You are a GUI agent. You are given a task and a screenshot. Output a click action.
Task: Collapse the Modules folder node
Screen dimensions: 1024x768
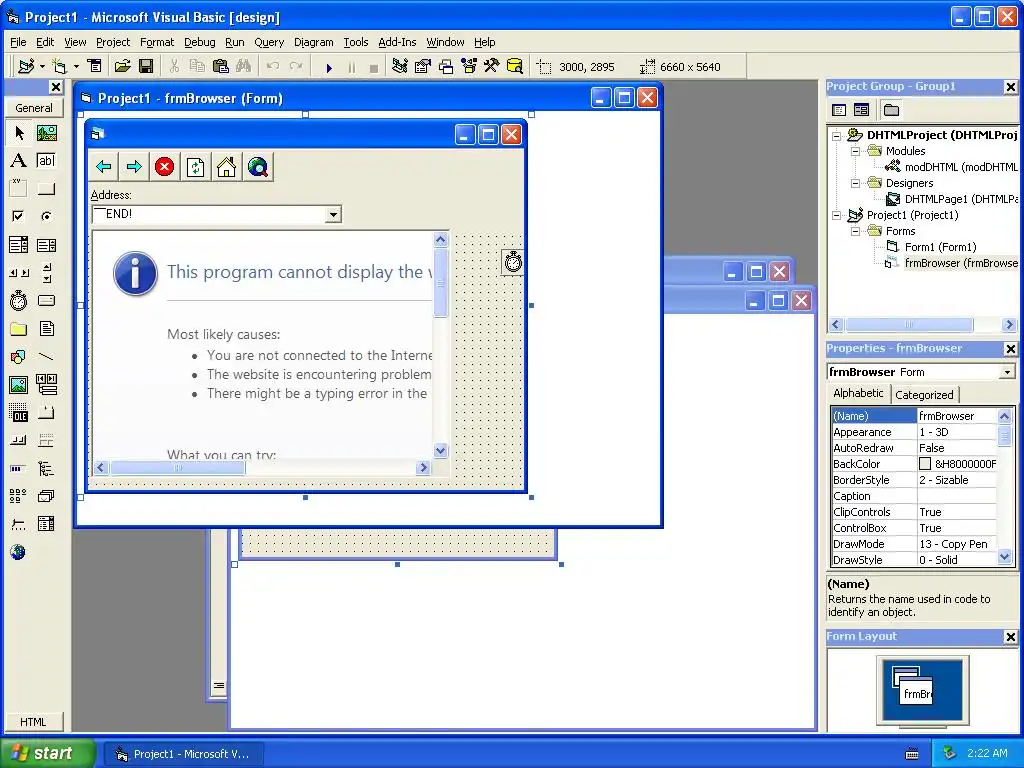click(855, 151)
